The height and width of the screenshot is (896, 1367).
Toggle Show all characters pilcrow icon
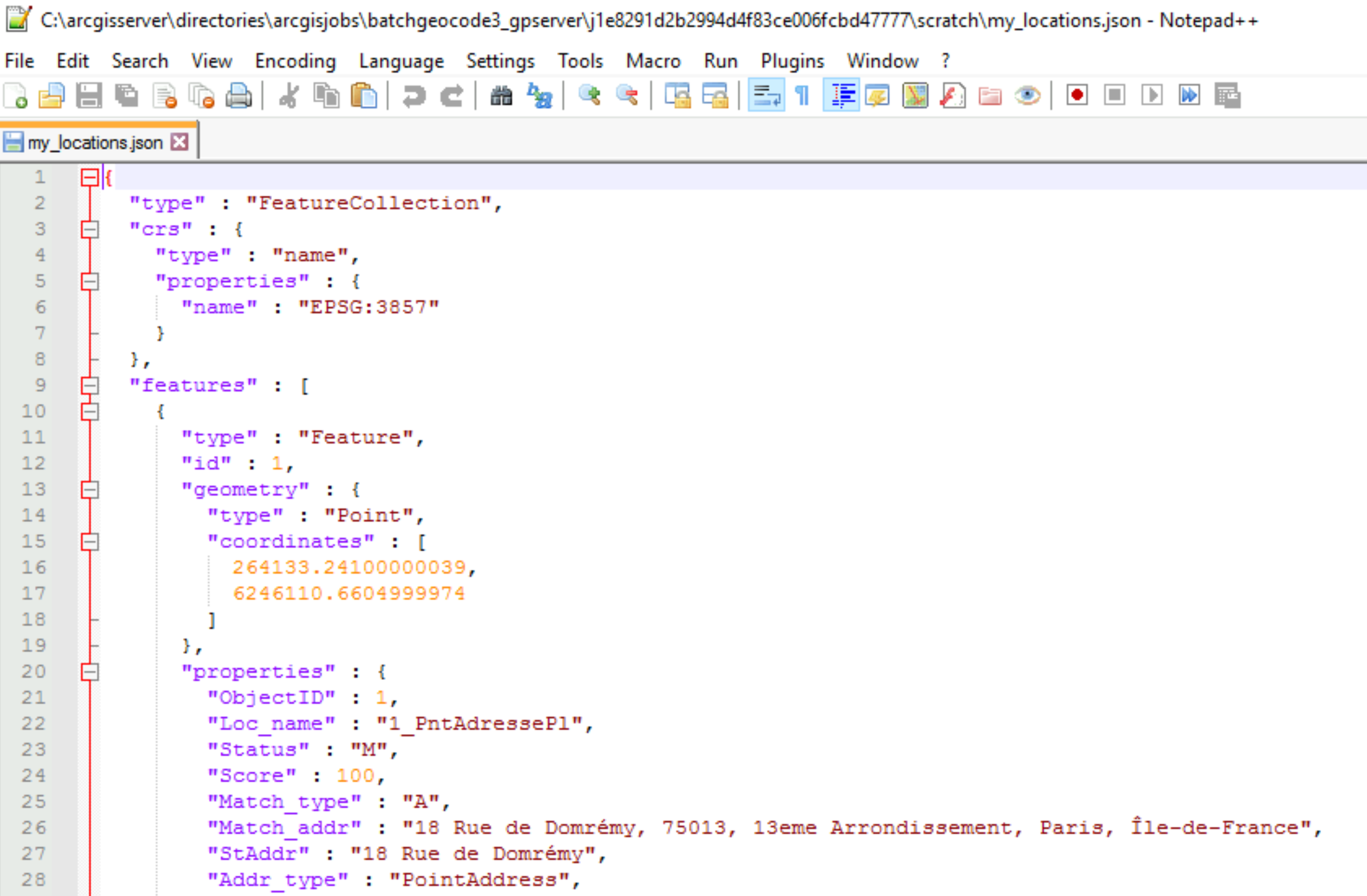click(x=803, y=96)
